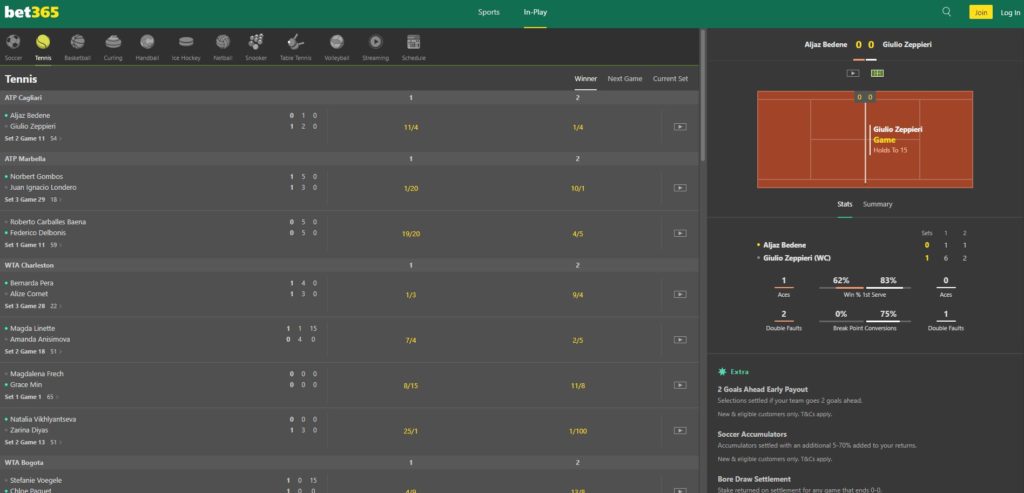Open the Bore Draw Settlement offer
Image resolution: width=1024 pixels, height=493 pixels.
[754, 479]
